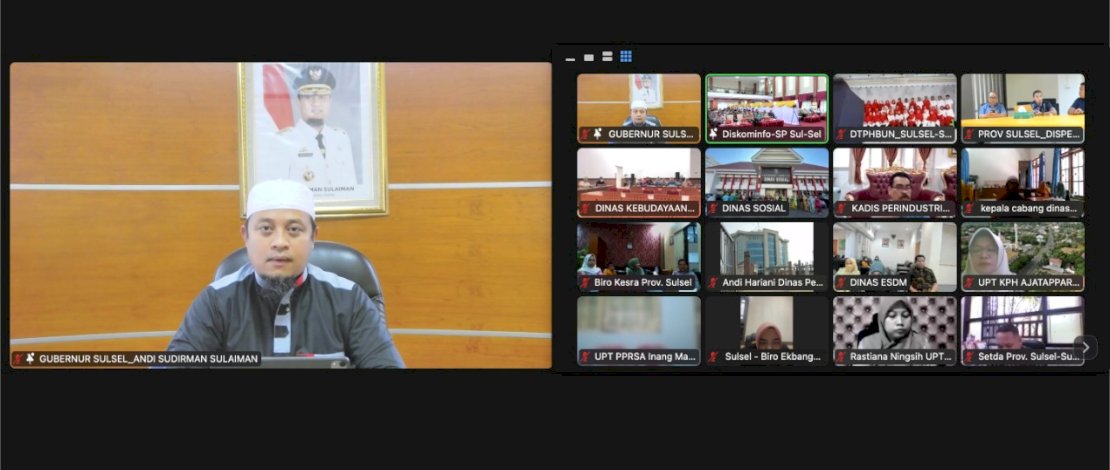Go to next page of participants arrow

[x=1086, y=347]
